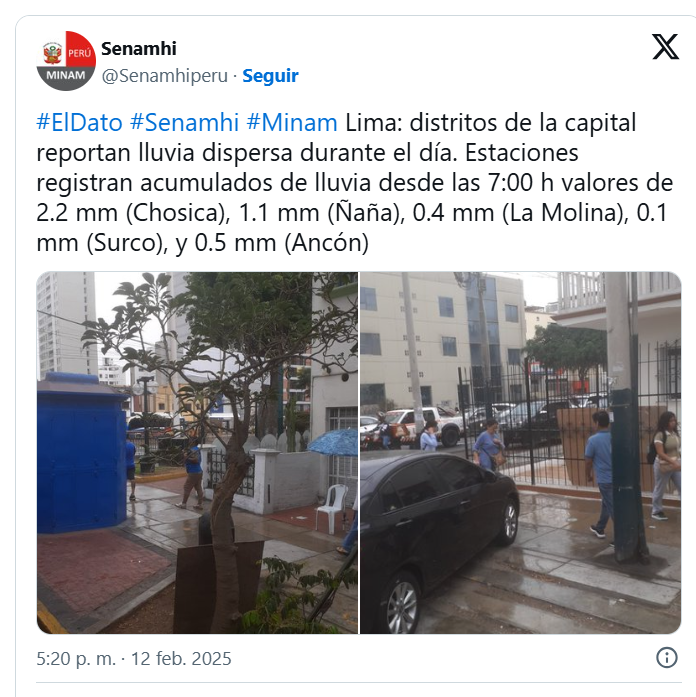
Task: Click the black sedan in right photo
Action: tap(438, 538)
